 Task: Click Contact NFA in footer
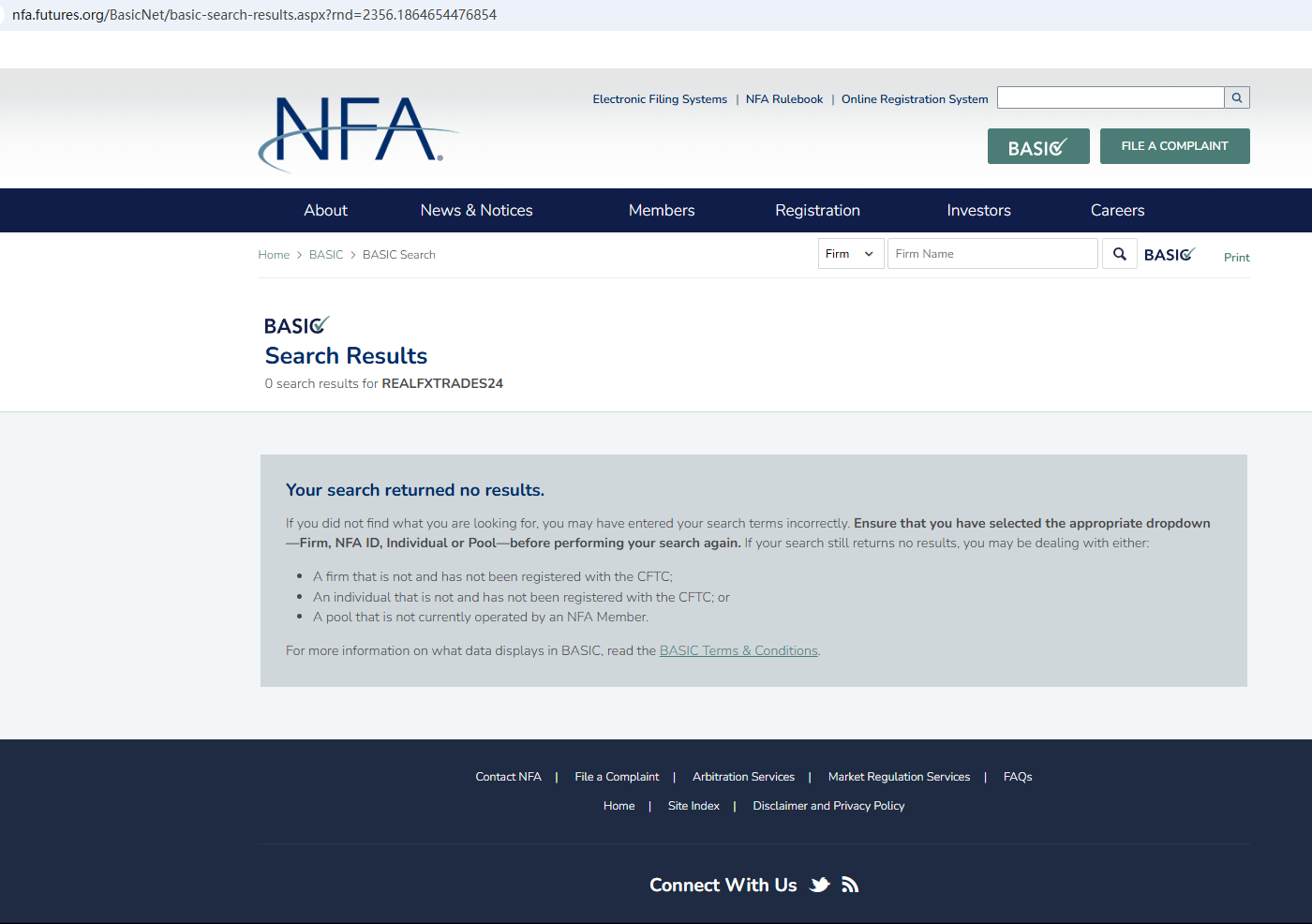[x=508, y=777]
